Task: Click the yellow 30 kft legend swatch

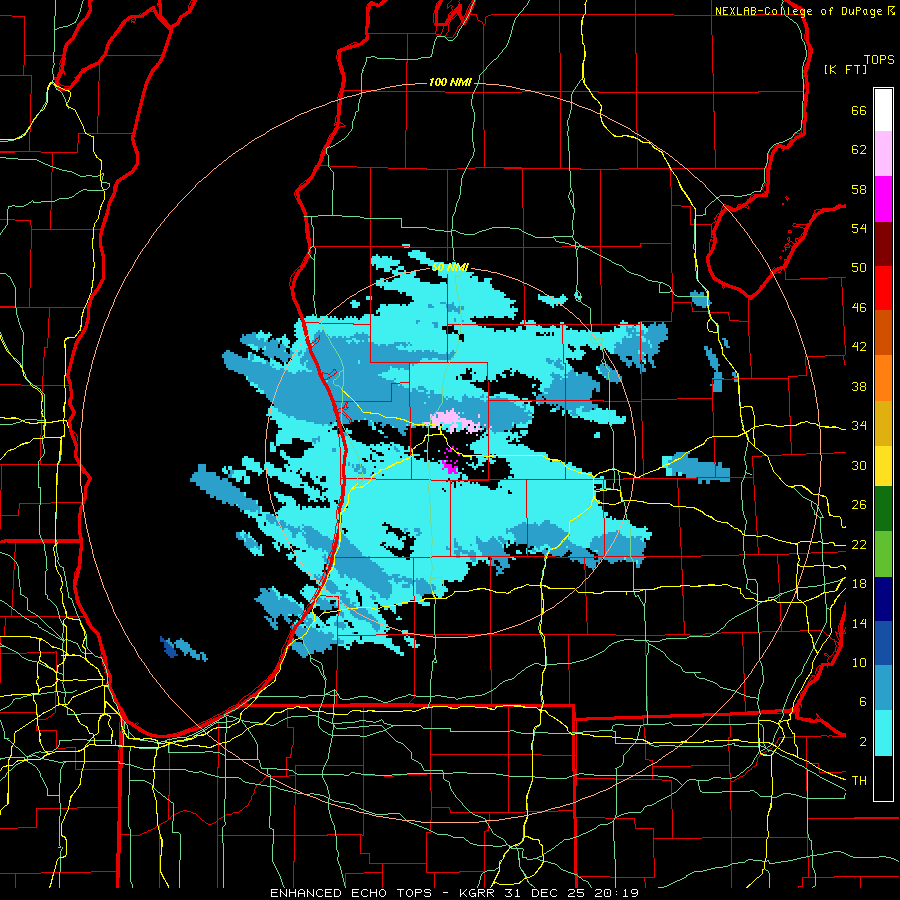Action: point(883,466)
